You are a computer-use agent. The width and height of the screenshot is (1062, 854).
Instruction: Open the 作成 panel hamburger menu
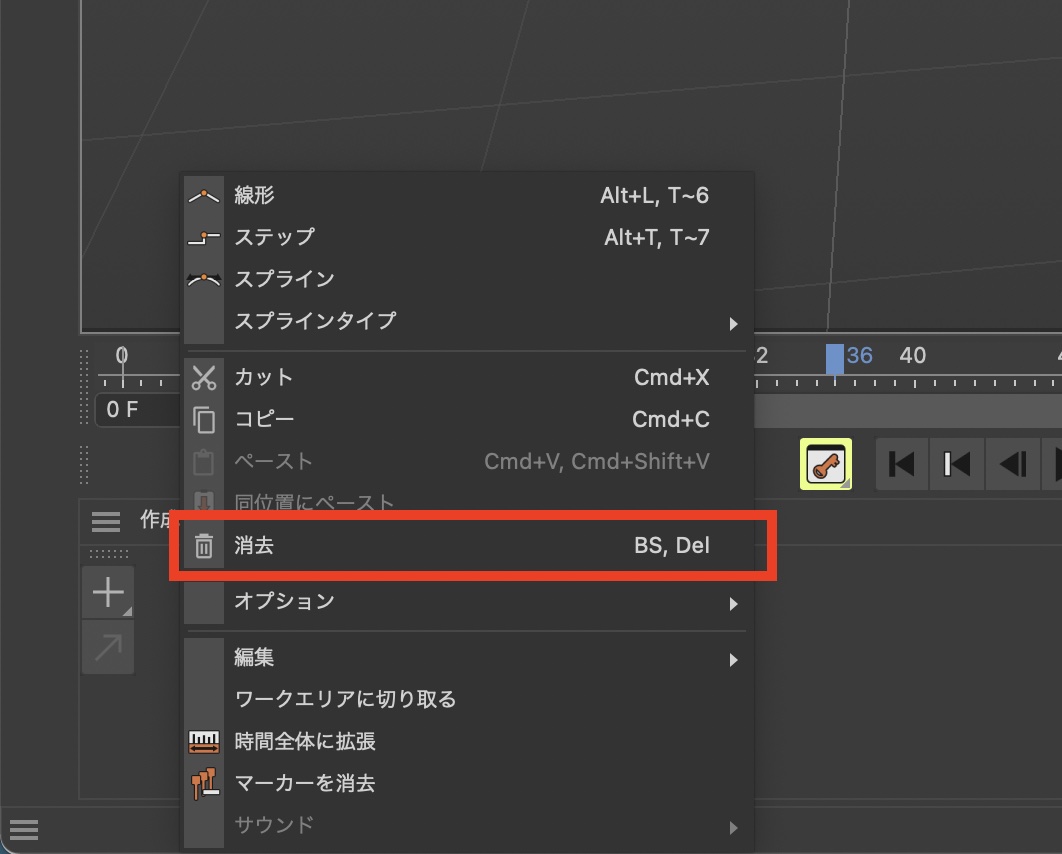pyautogui.click(x=105, y=521)
